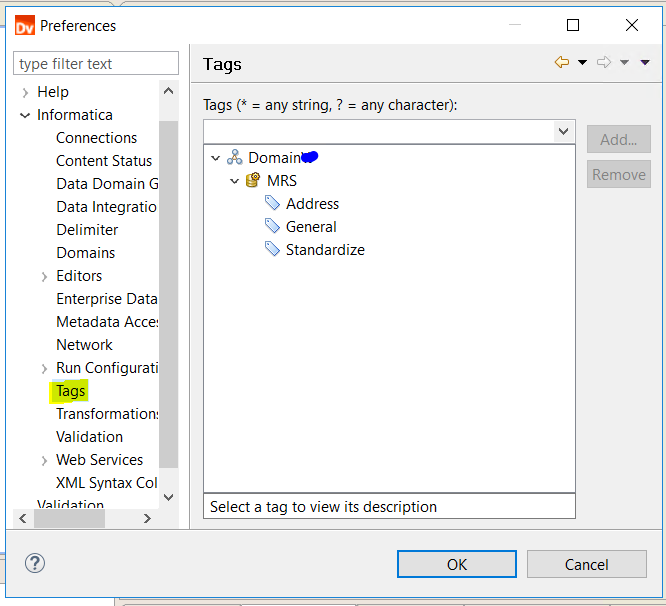Screen dimensions: 666x606
Task: Close the Preferences dialog
Action: pos(632,25)
